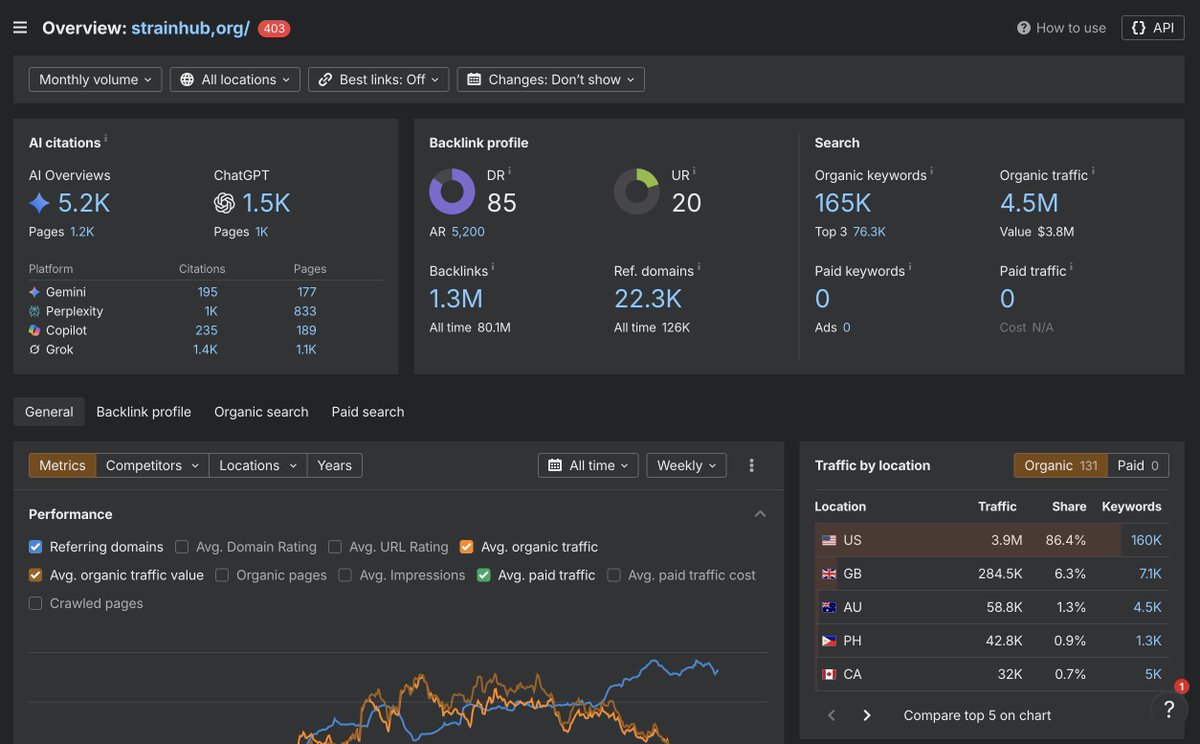
Task: Go to next locations page arrow
Action: pos(866,715)
